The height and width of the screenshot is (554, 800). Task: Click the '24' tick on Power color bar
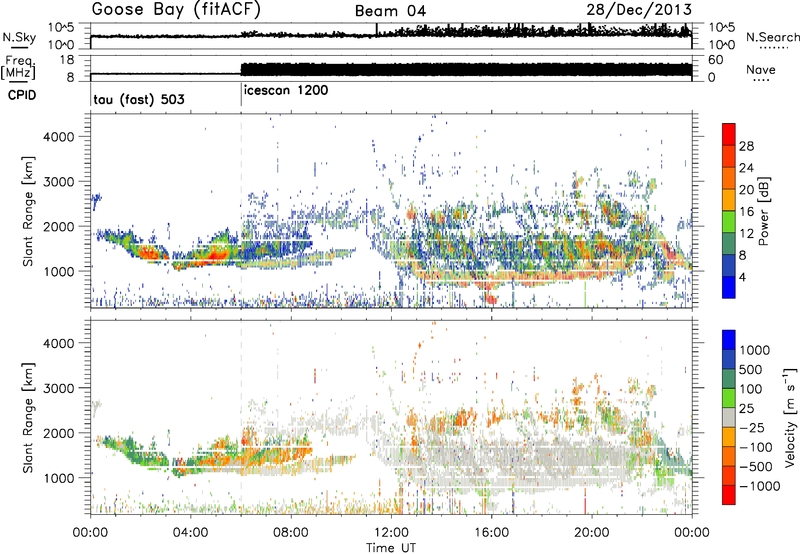[x=746, y=168]
